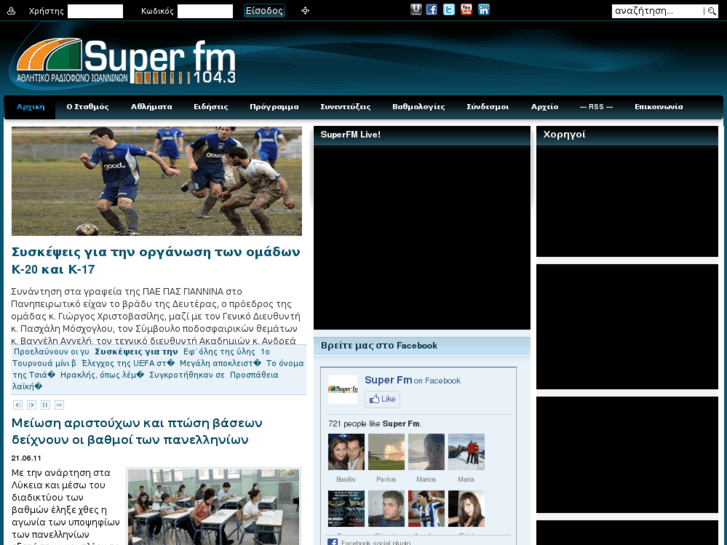The width and height of the screenshot is (727, 545).
Task: Click the αναζήτηση search box
Action: (x=657, y=11)
